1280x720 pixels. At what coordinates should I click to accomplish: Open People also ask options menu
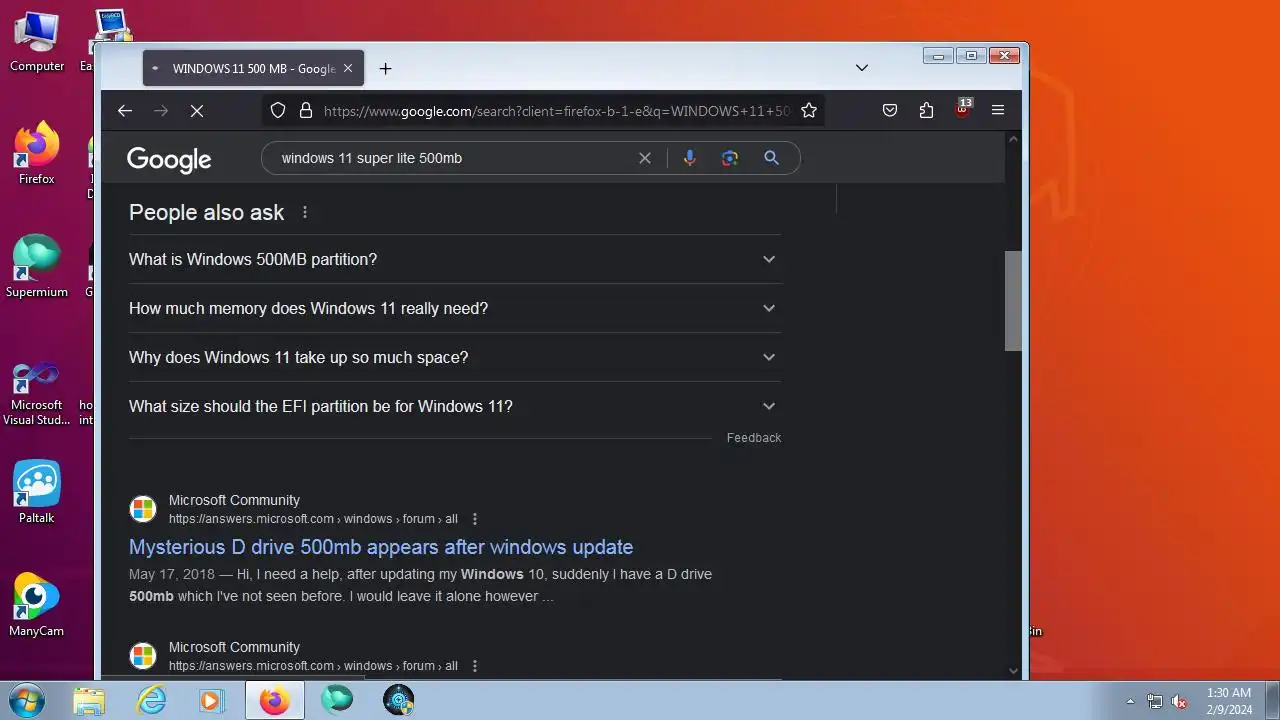(305, 212)
